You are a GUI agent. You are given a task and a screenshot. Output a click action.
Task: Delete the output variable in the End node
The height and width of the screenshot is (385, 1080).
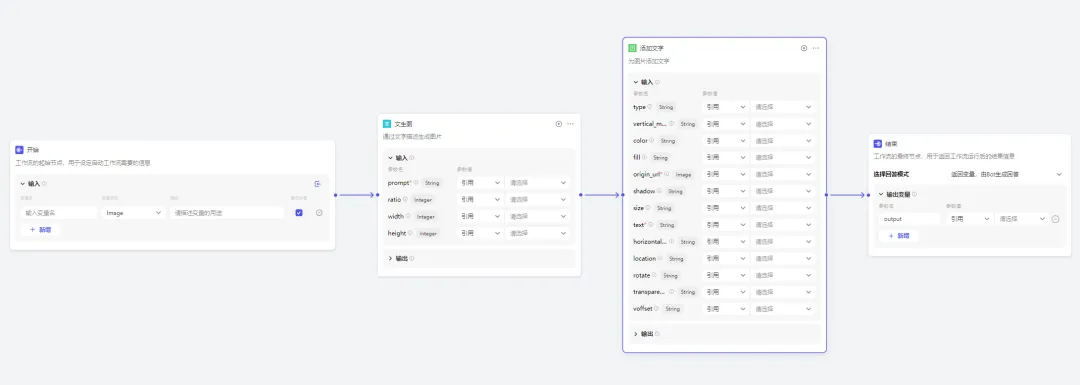pos(1055,219)
